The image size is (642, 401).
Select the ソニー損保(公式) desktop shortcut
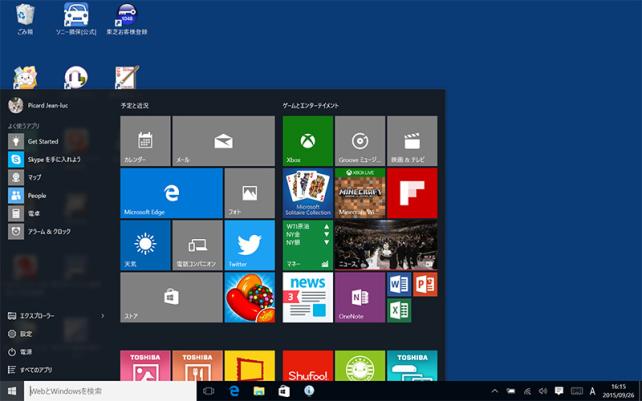click(76, 19)
